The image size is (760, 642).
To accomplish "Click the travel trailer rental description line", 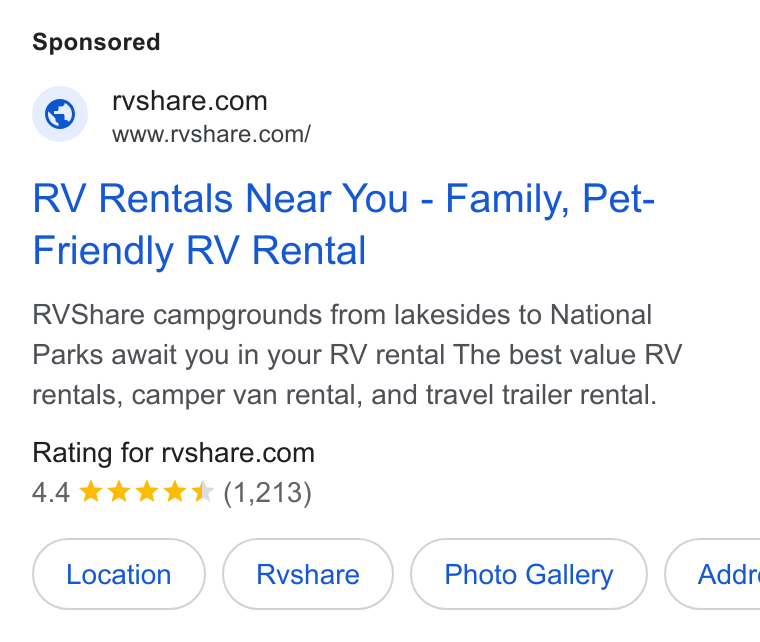I will (345, 395).
